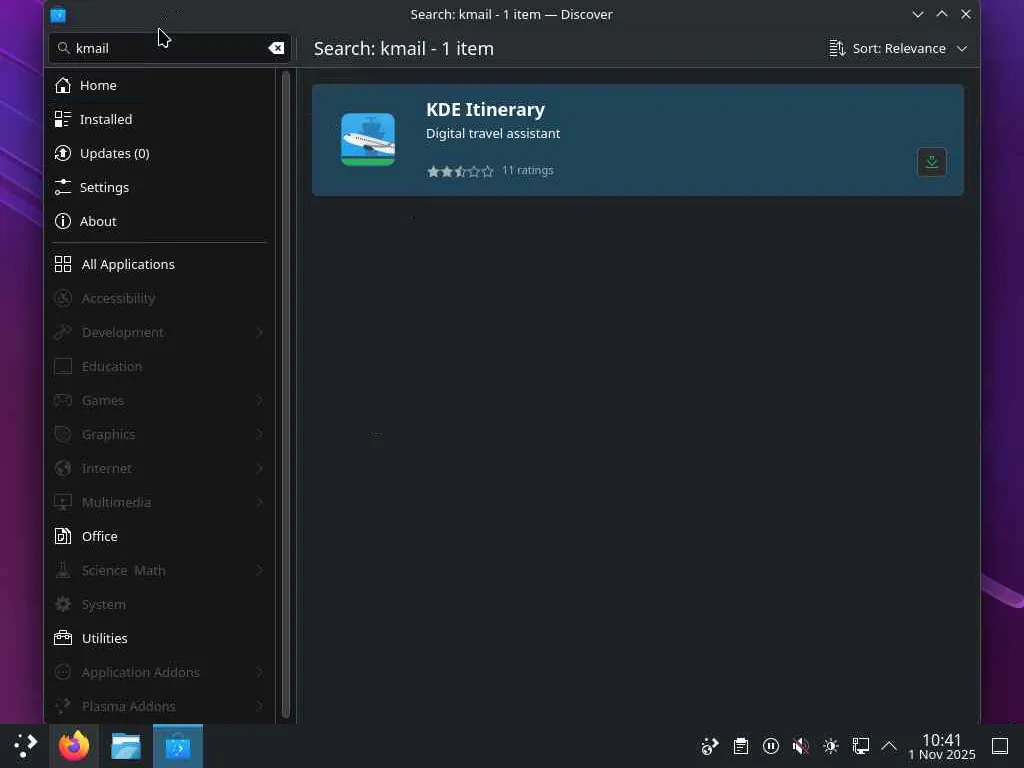Expand the Multimedia subcategories arrow
This screenshot has width=1024, height=768.
tap(260, 502)
